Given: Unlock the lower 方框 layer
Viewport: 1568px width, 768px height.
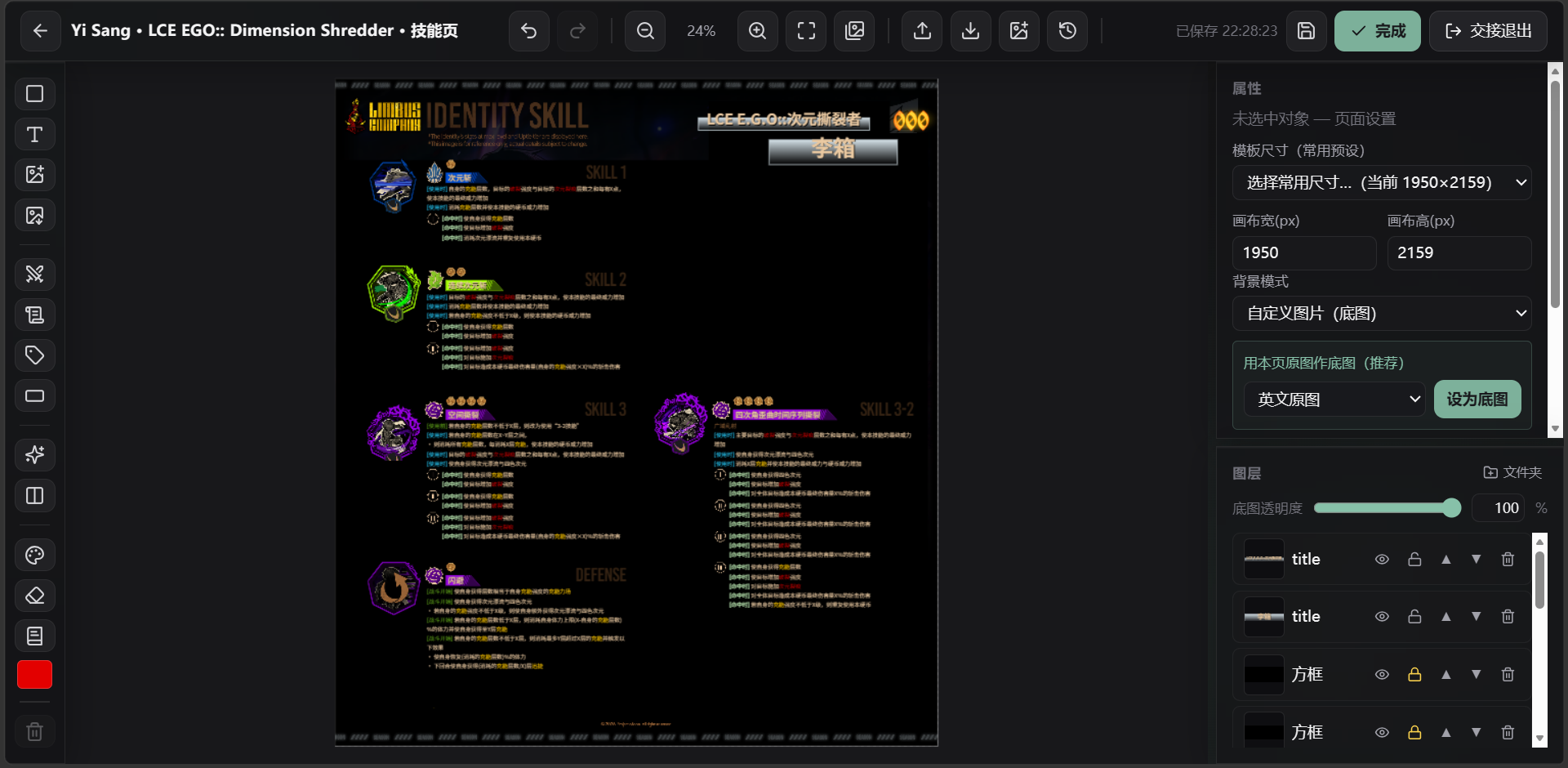Looking at the screenshot, I should pyautogui.click(x=1414, y=733).
